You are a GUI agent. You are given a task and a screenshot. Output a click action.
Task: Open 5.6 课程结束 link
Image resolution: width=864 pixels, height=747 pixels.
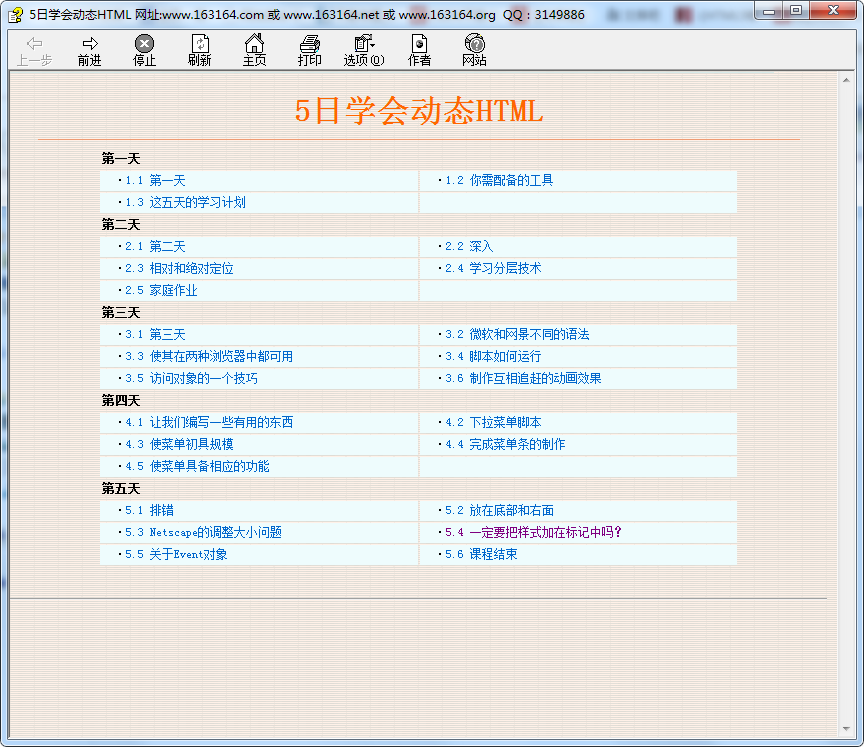(x=493, y=555)
